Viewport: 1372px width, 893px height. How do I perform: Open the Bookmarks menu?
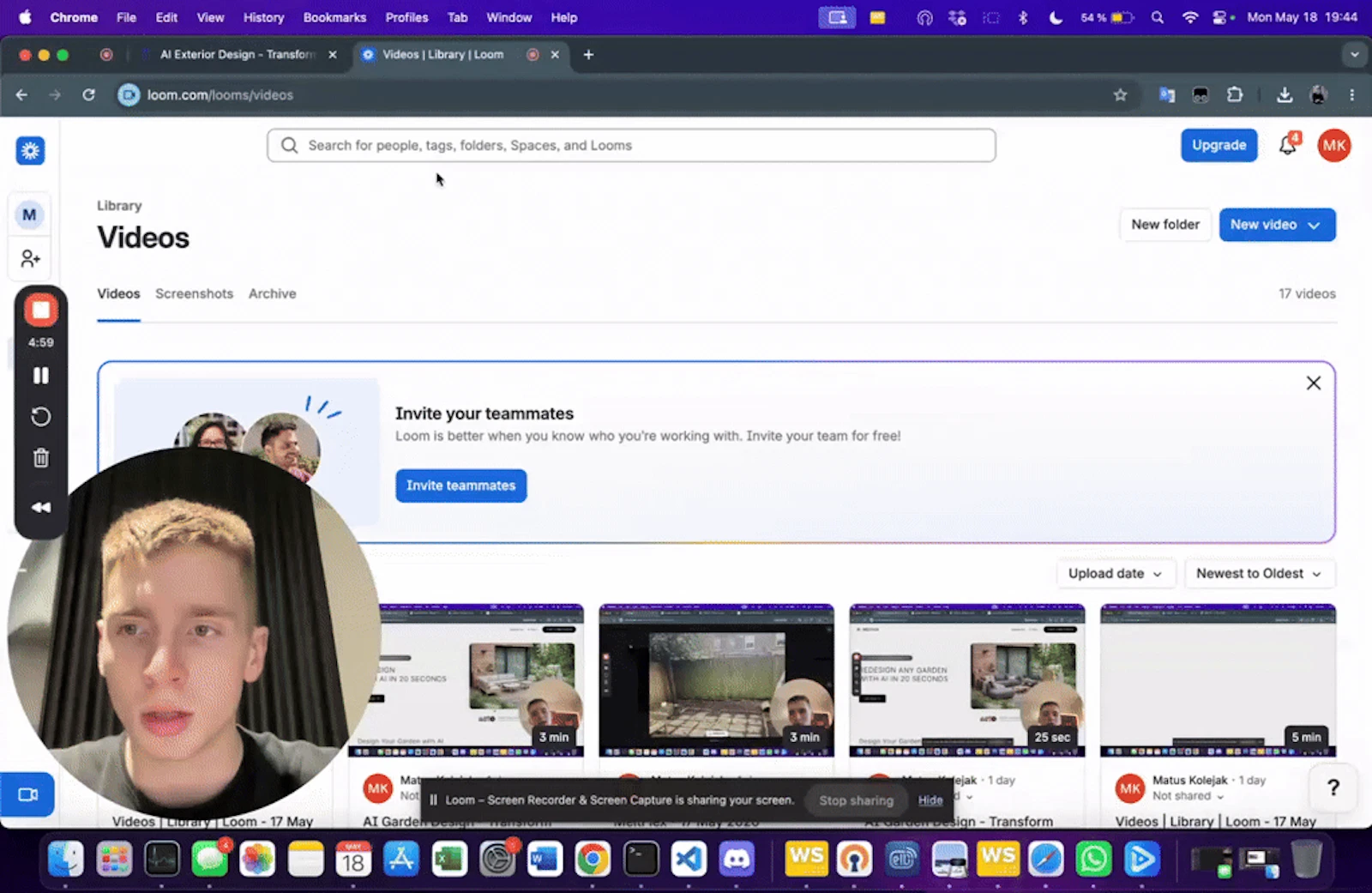tap(334, 17)
